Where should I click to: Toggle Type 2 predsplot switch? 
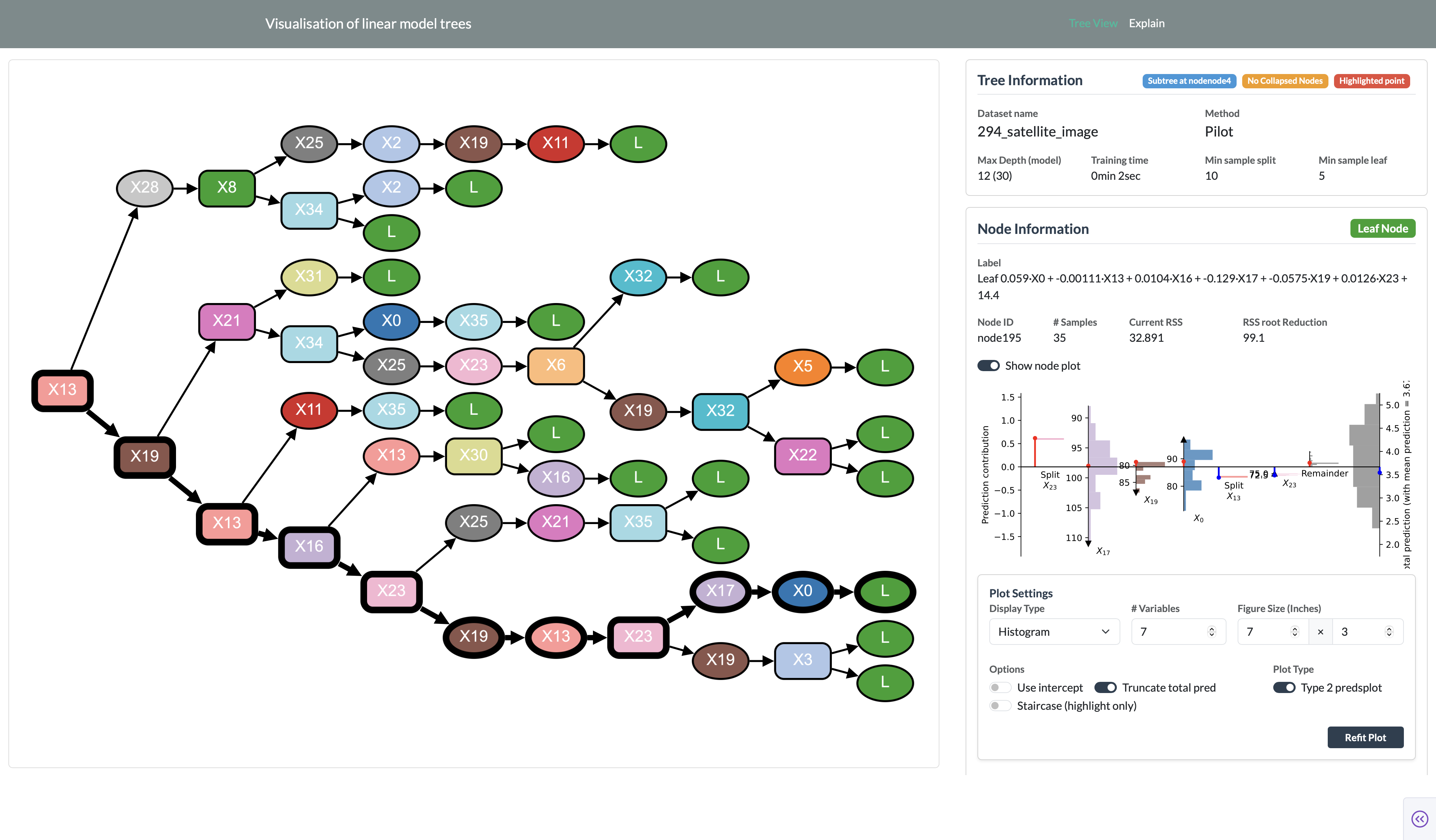[x=1284, y=688]
